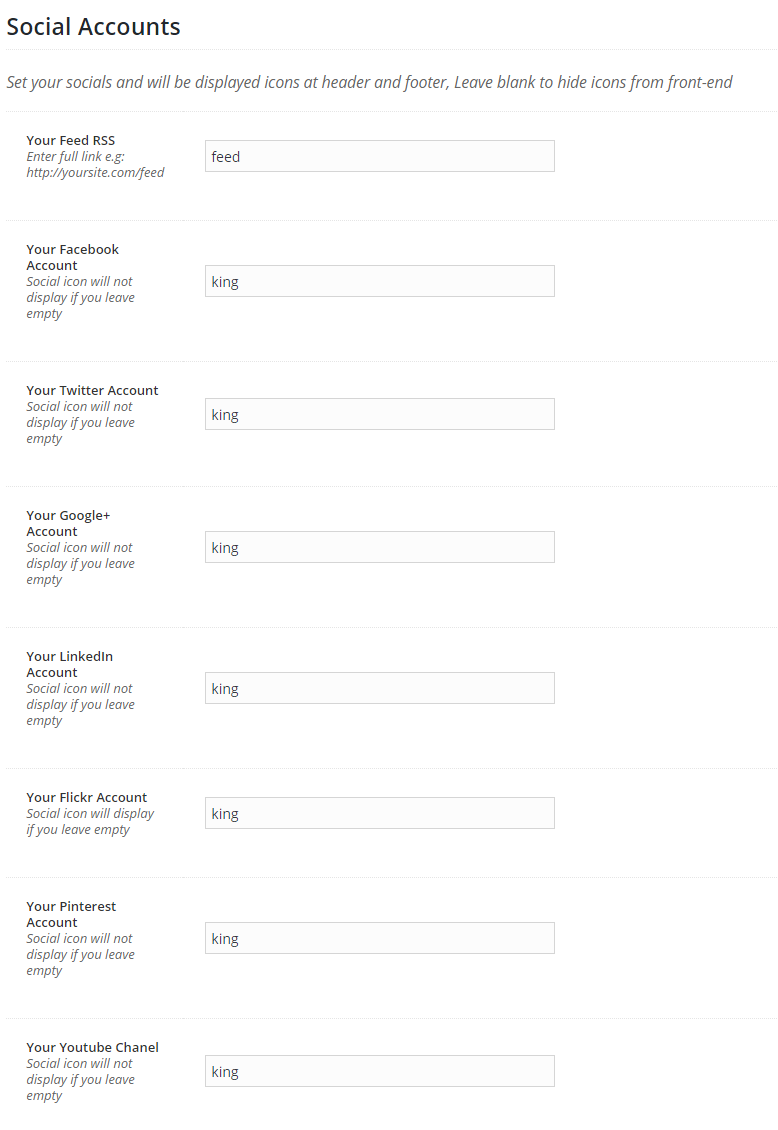778x1130 pixels.
Task: Click the 'Your LinkedIn Account' label
Action: [x=70, y=664]
